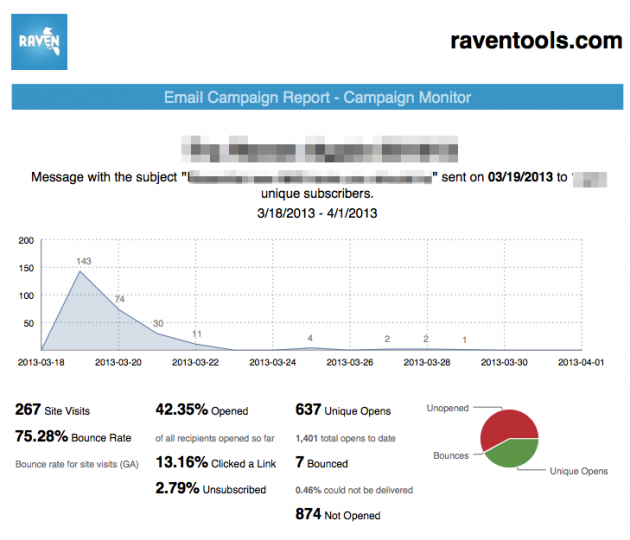The image size is (630, 540).
Task: Click the 100 y-axis value
Action: pyautogui.click(x=26, y=296)
